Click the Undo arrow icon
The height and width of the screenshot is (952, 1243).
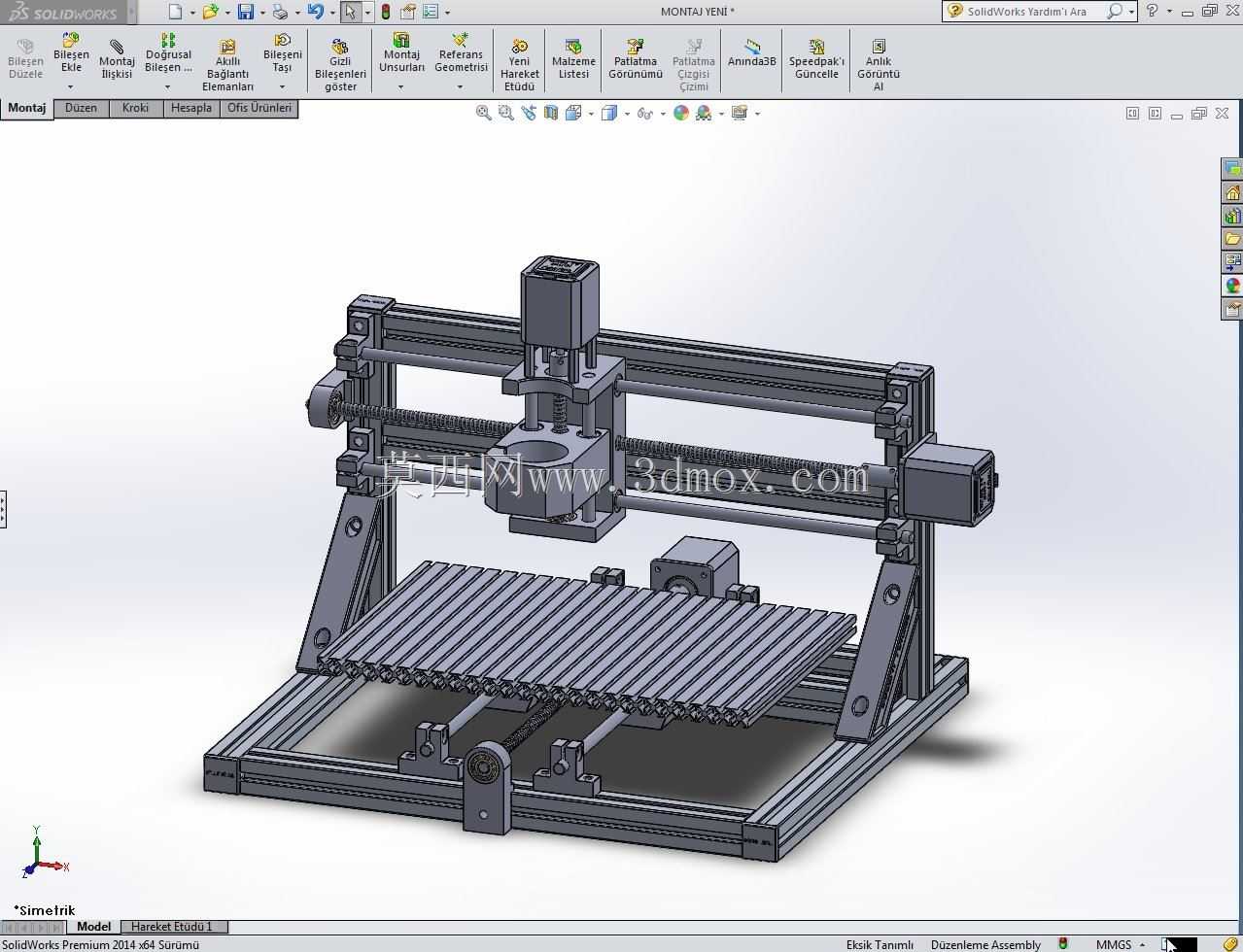315,12
